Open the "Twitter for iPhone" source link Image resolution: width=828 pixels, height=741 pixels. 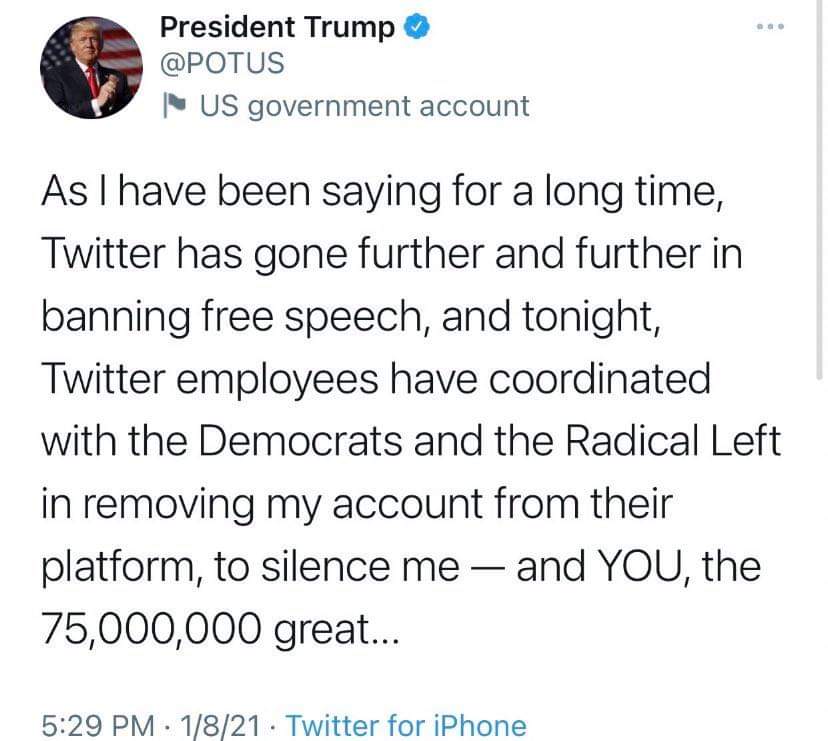[x=405, y=725]
